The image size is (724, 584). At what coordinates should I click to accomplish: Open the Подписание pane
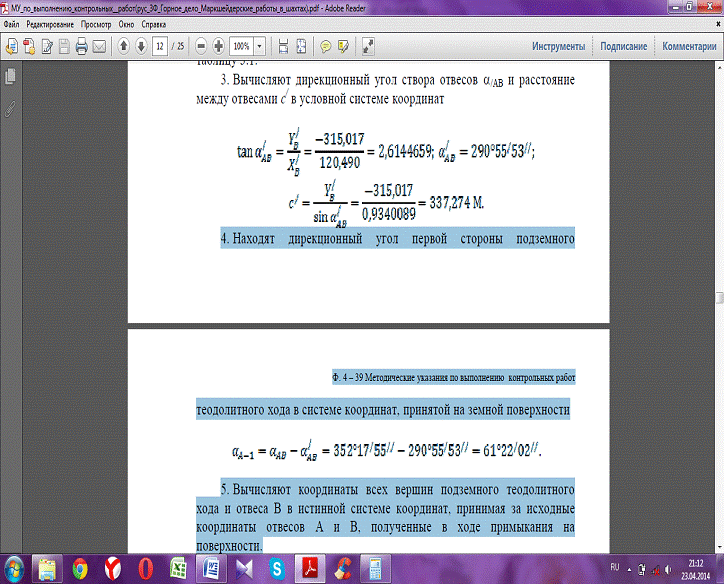coord(623,46)
